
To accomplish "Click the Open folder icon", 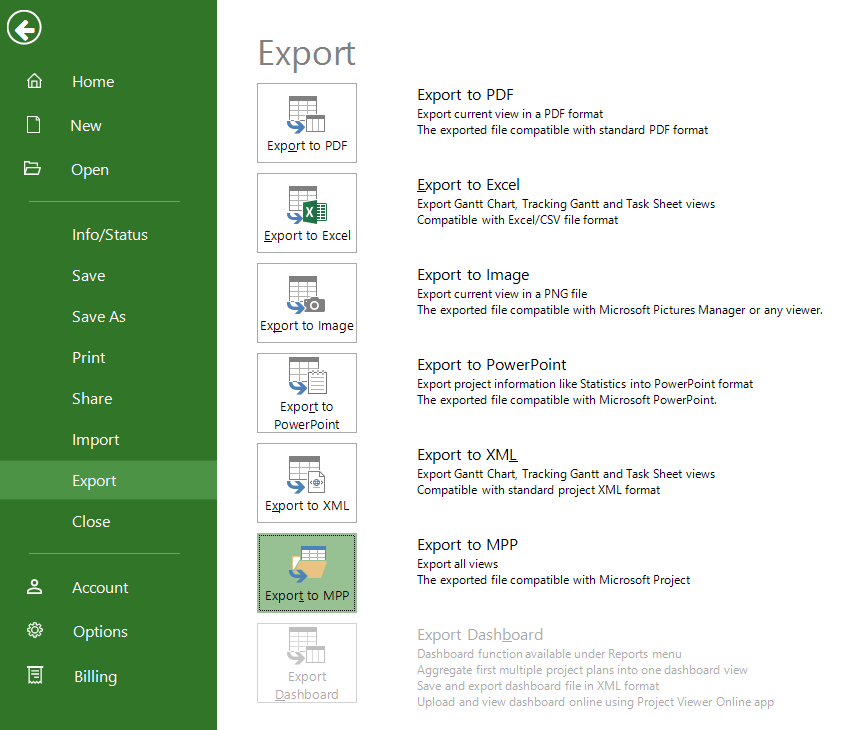I will tap(32, 168).
